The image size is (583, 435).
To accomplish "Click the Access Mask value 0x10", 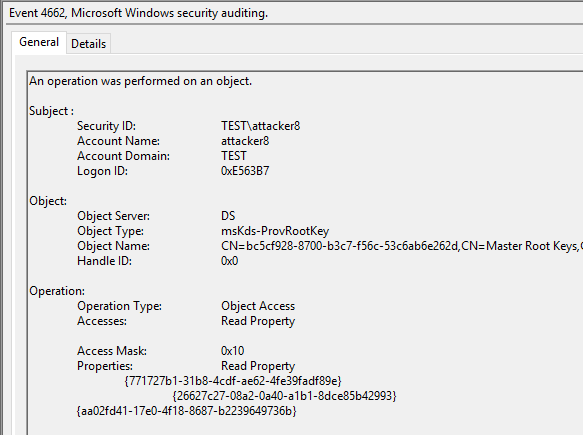I will click(232, 351).
